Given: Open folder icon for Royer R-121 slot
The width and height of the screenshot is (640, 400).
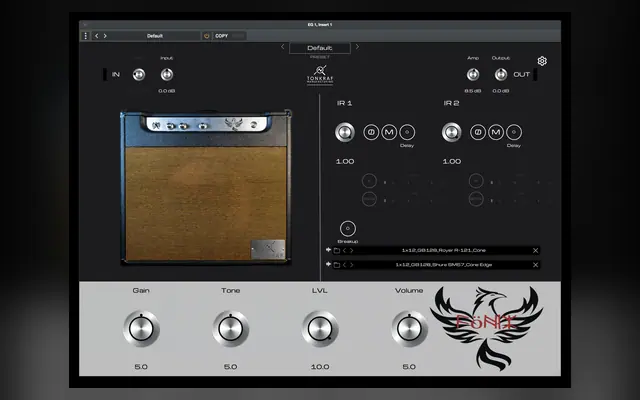Looking at the screenshot, I should [x=337, y=251].
